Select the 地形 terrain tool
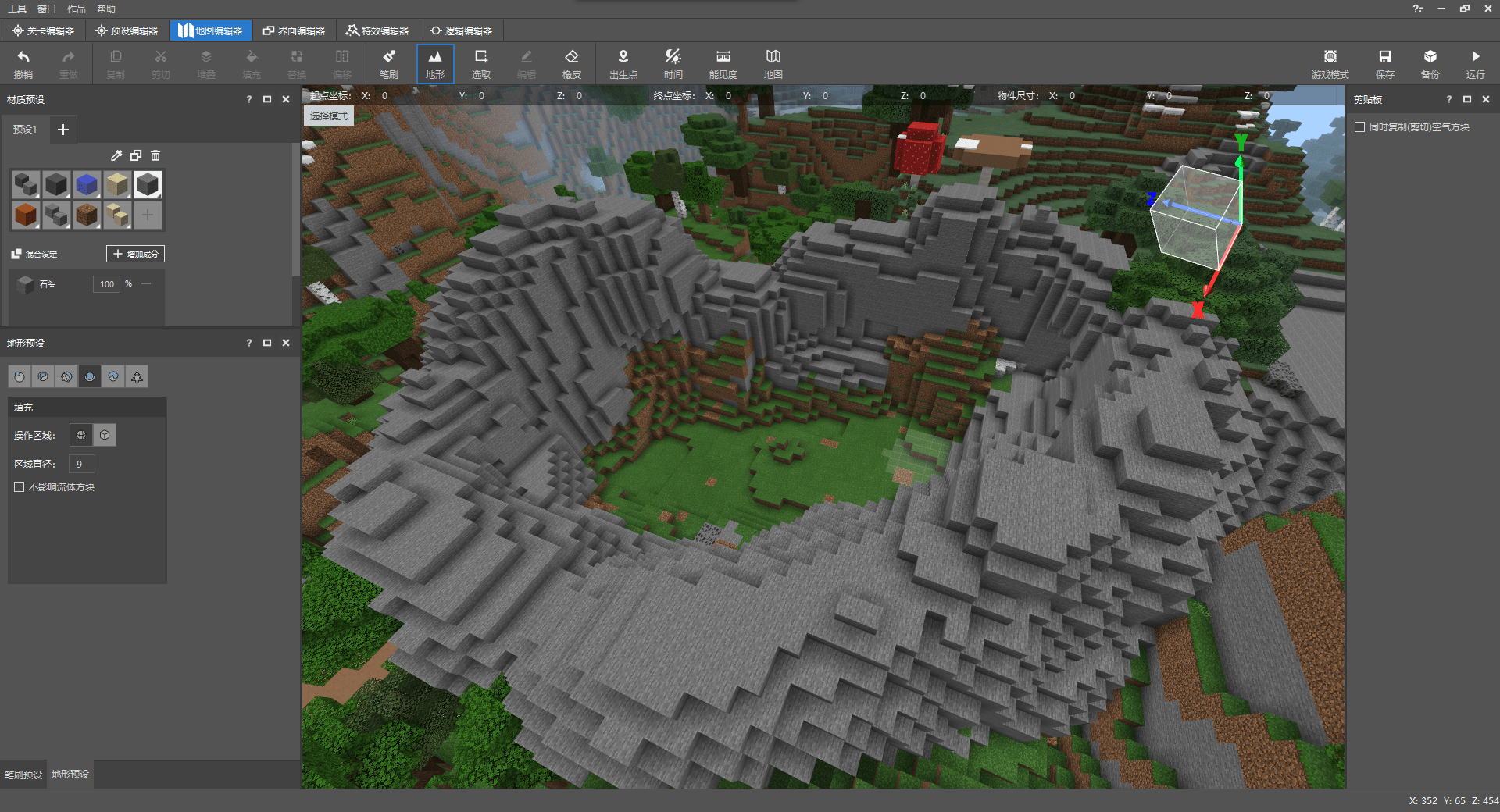 tap(435, 64)
